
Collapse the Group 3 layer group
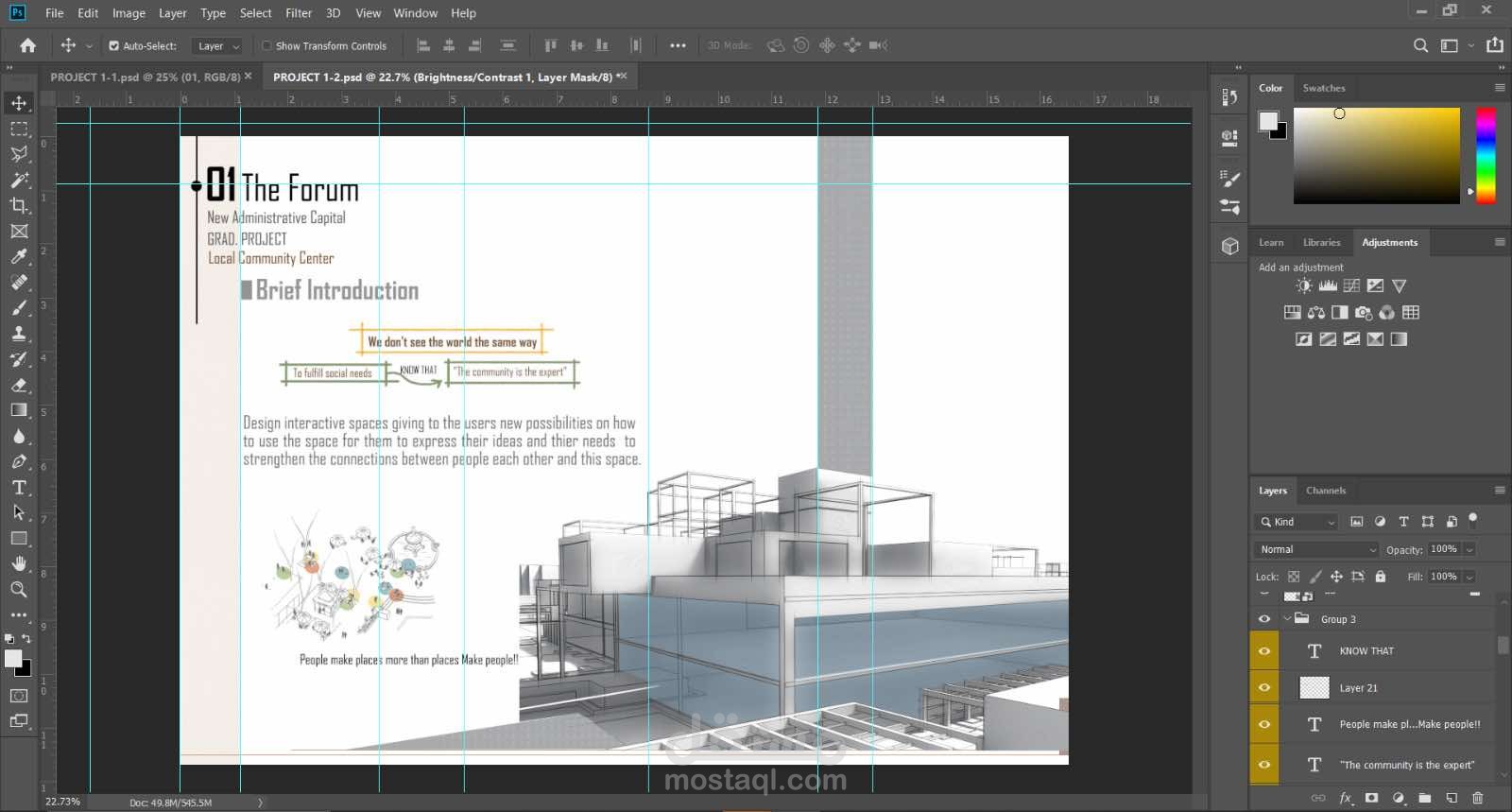(1287, 619)
